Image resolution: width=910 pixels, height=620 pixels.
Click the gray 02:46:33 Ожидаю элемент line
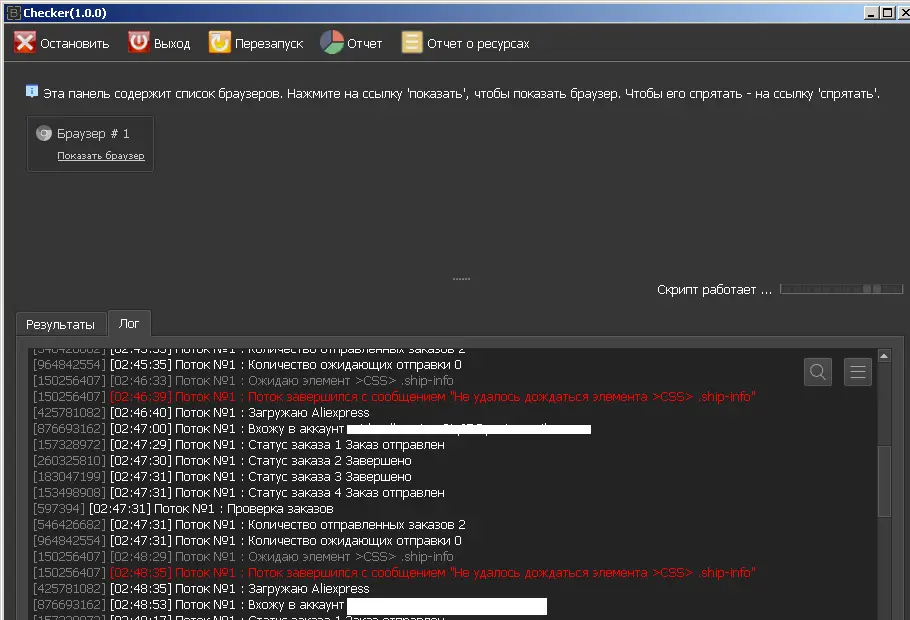tap(243, 381)
